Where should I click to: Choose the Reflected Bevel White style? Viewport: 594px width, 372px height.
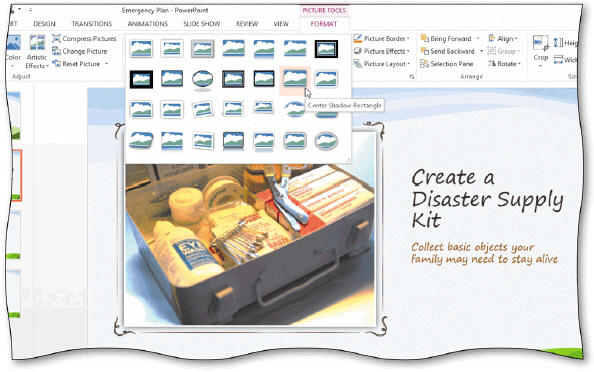264,140
